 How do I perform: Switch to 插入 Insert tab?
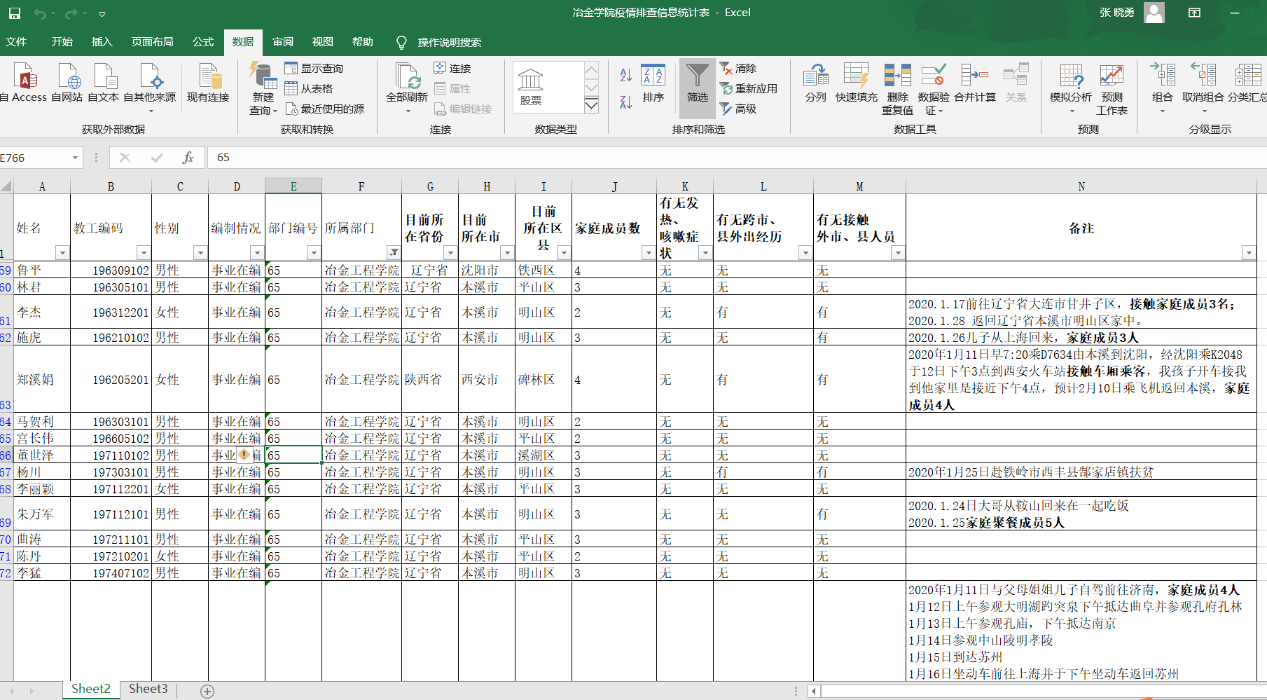coord(102,42)
